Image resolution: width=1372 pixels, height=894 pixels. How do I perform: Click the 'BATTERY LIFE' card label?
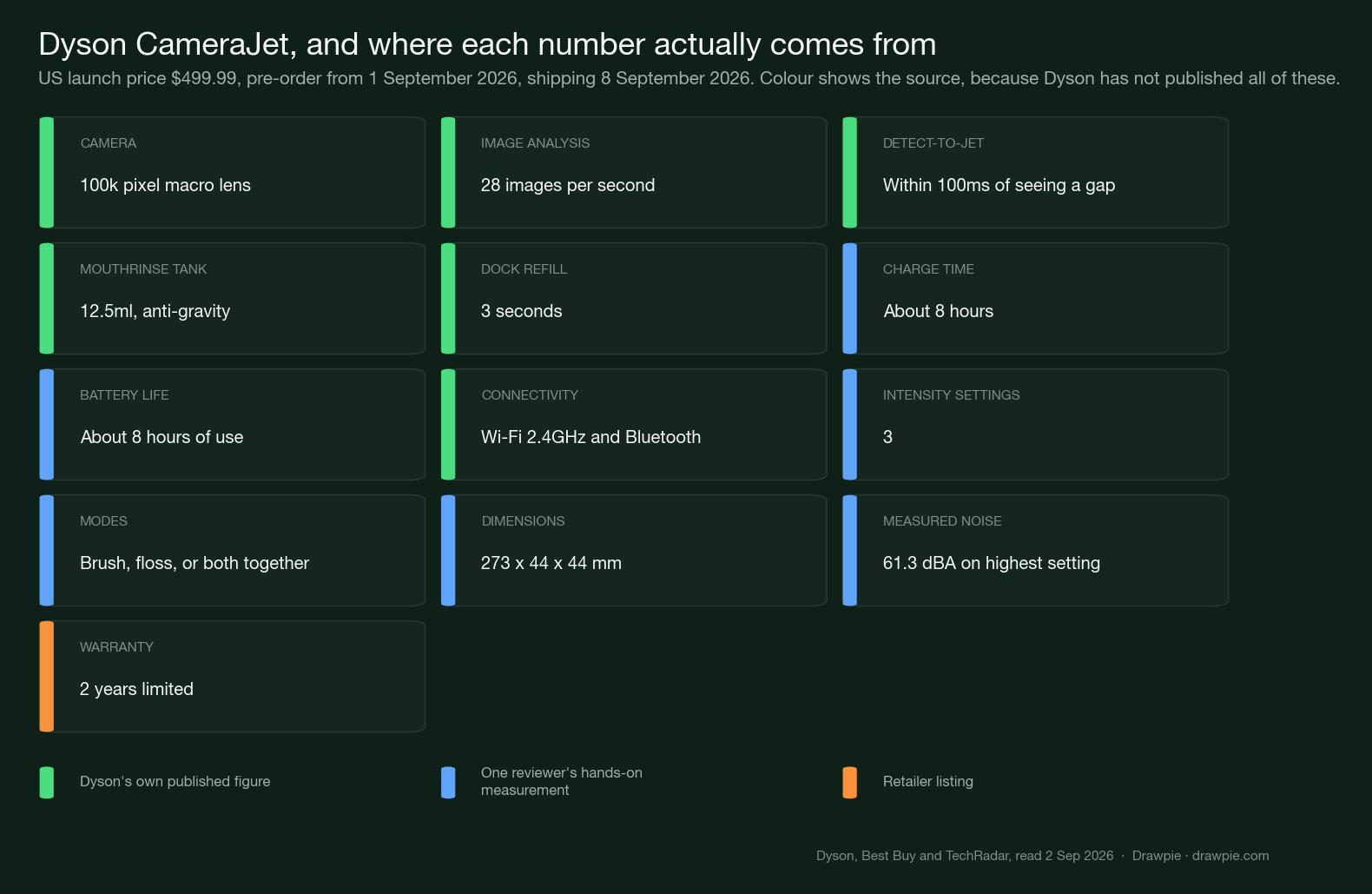124,395
